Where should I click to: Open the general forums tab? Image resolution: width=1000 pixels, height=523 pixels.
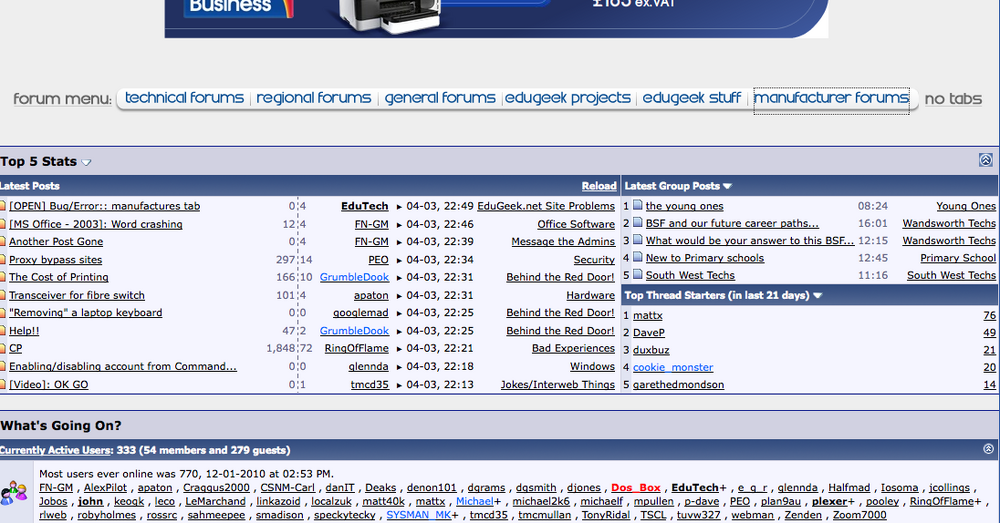(440, 98)
